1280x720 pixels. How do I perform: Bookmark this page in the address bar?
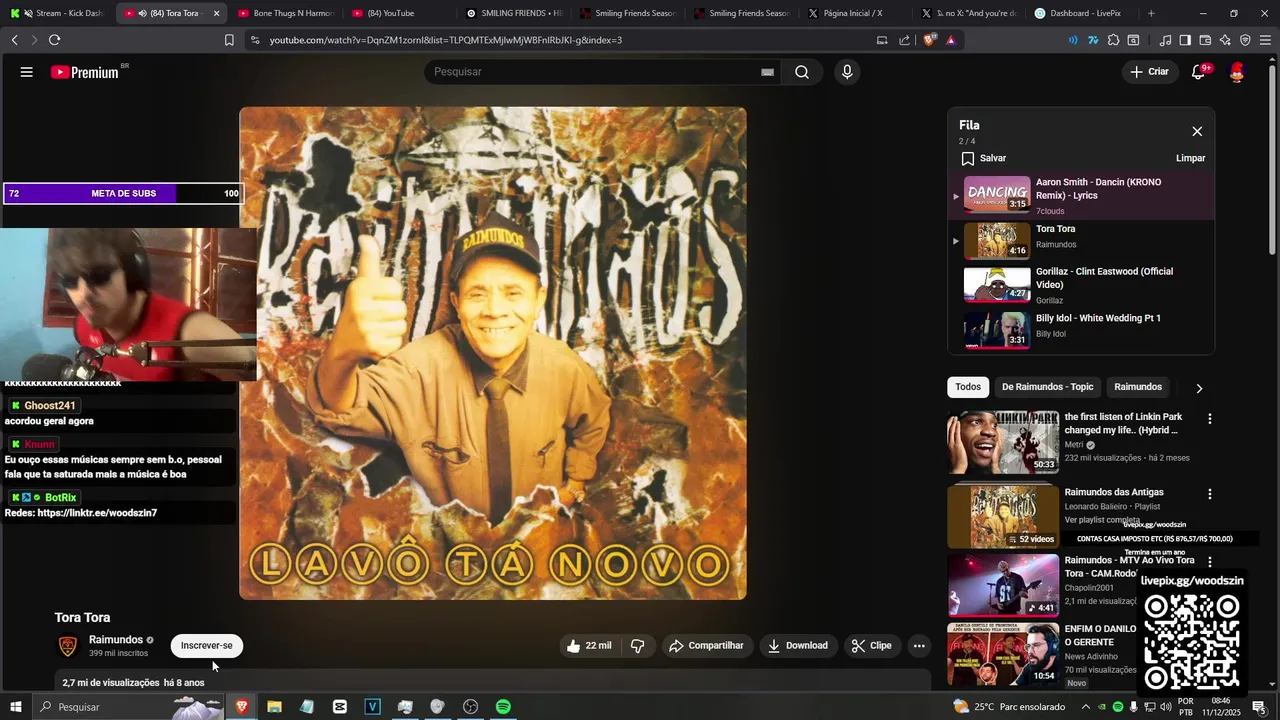pos(229,40)
